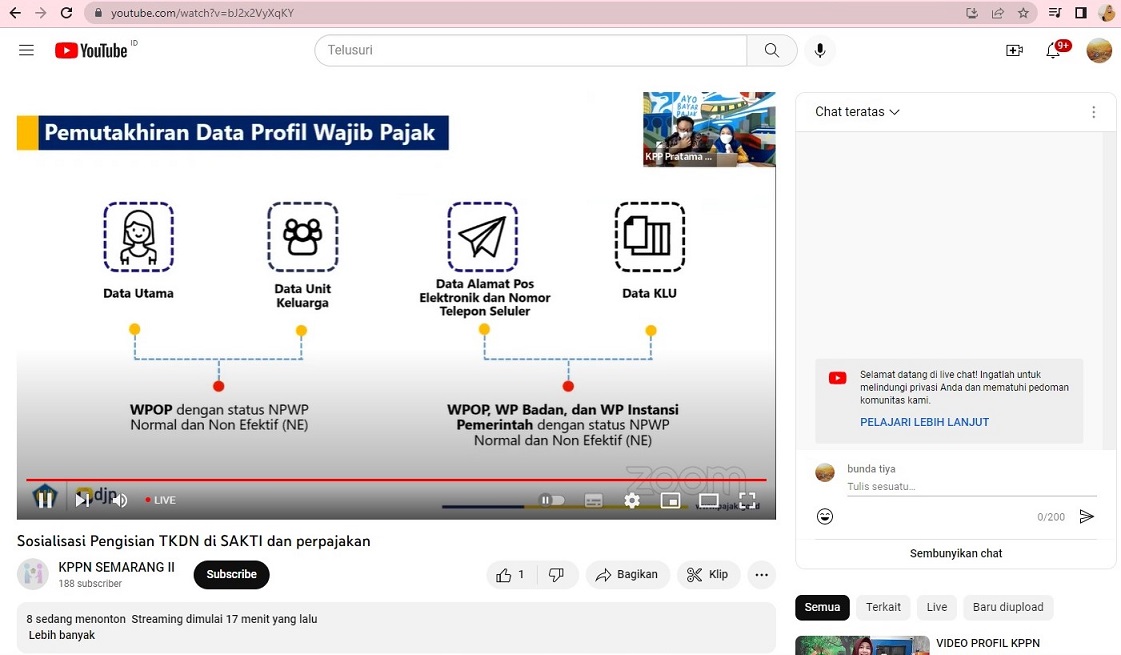Viewport: 1121px width, 655px height.
Task: Select the Terkait filter chip
Action: 883,607
